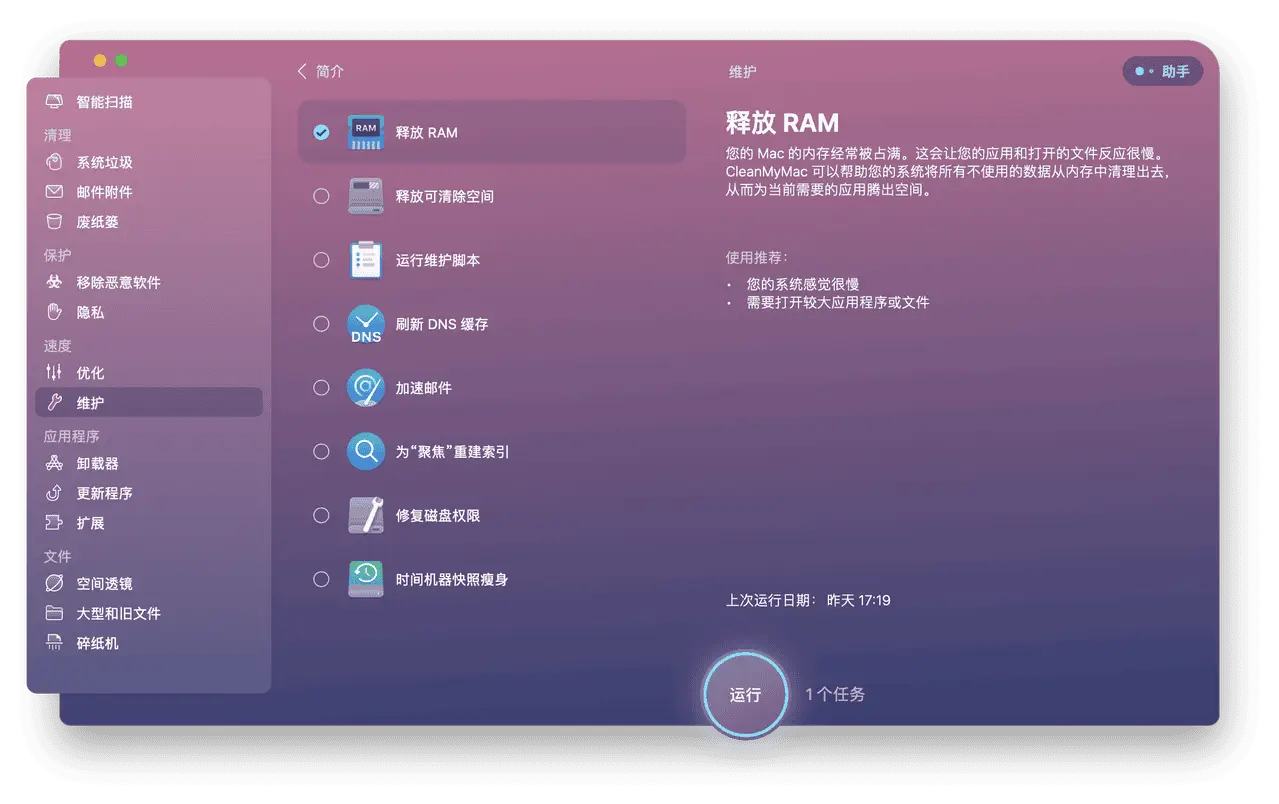Check the 加速邮件 task circle
The image size is (1279, 804).
[x=321, y=387]
